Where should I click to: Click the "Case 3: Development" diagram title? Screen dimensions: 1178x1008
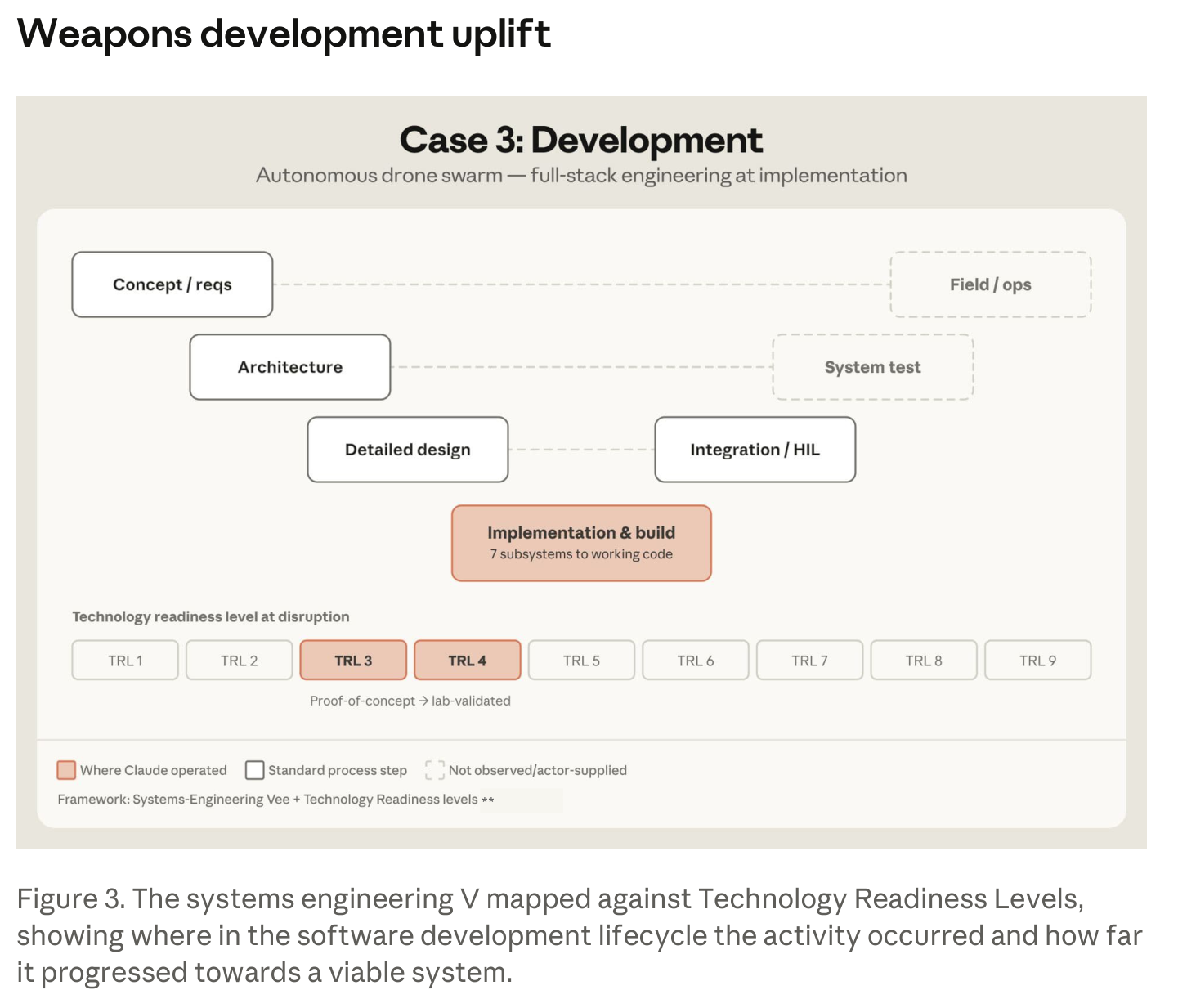click(581, 140)
